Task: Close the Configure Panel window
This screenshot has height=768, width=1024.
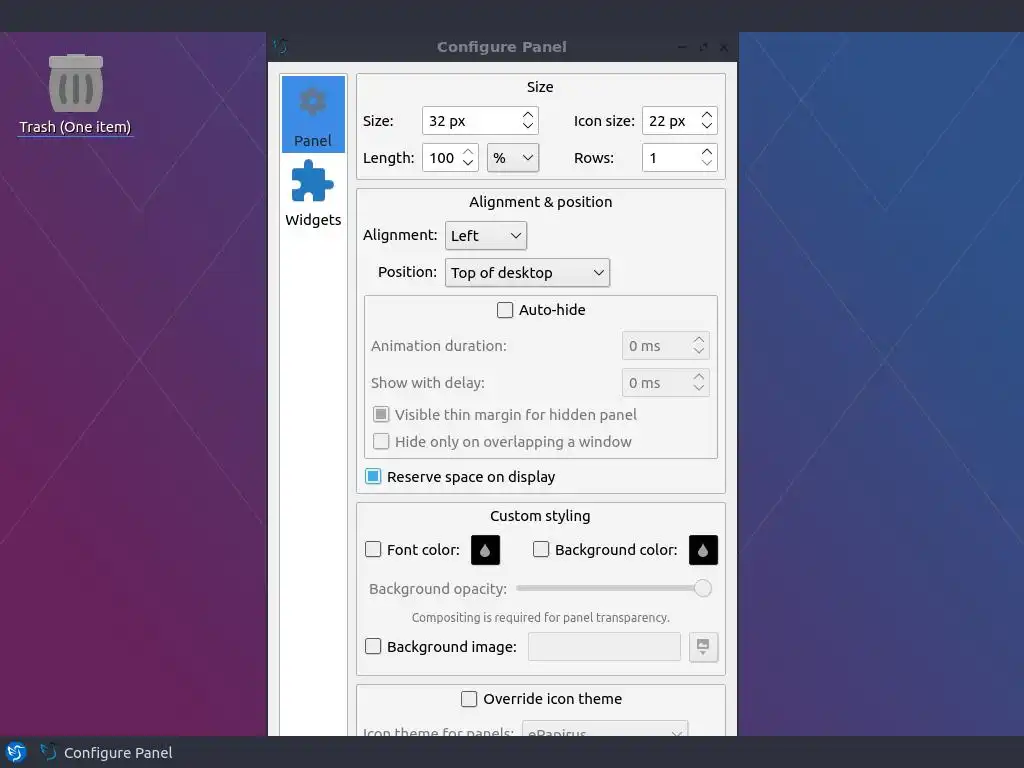Action: point(724,47)
